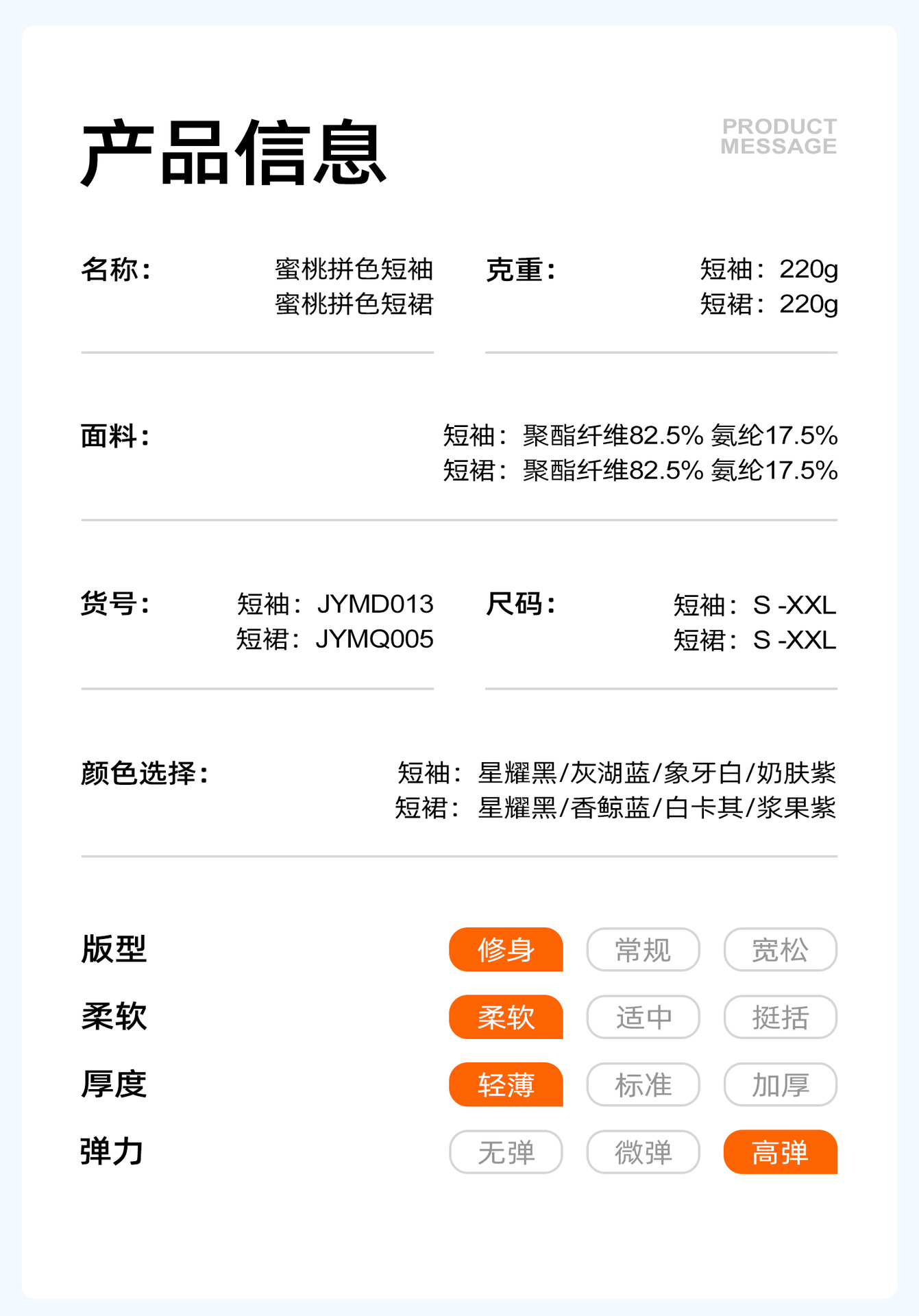
Task: Click the highlighted 轻薄 thickness pill
Action: pyautogui.click(x=506, y=1084)
